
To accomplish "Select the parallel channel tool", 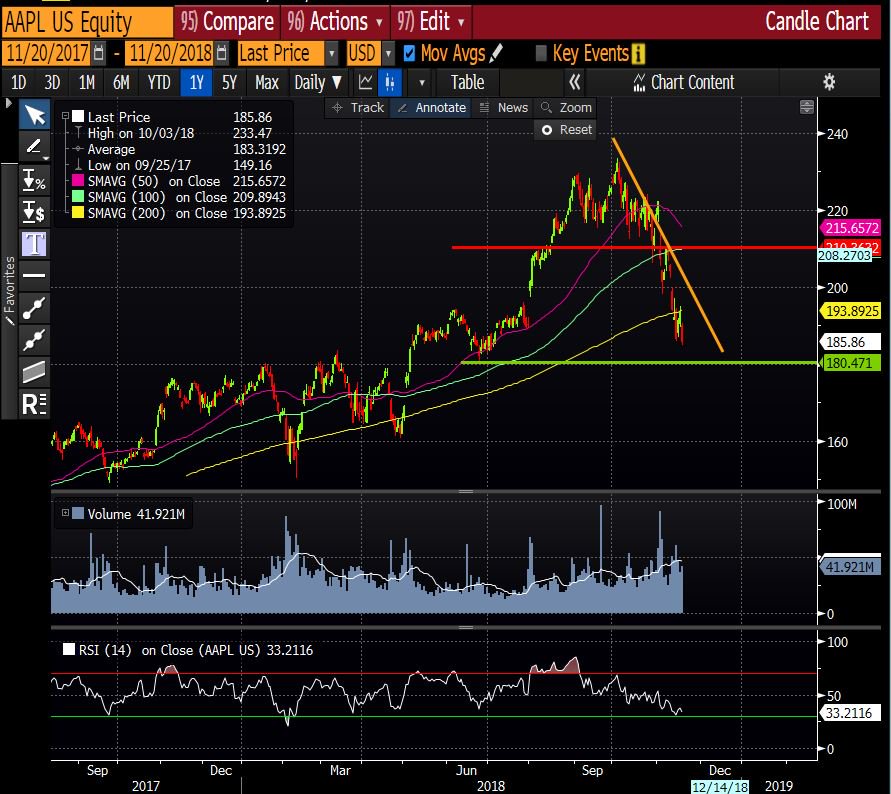I will (34, 372).
